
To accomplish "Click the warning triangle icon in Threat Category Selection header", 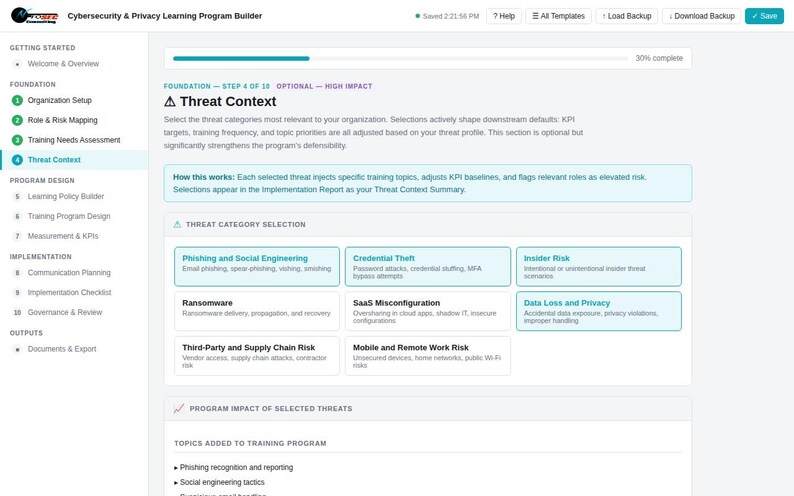I will click(x=177, y=224).
